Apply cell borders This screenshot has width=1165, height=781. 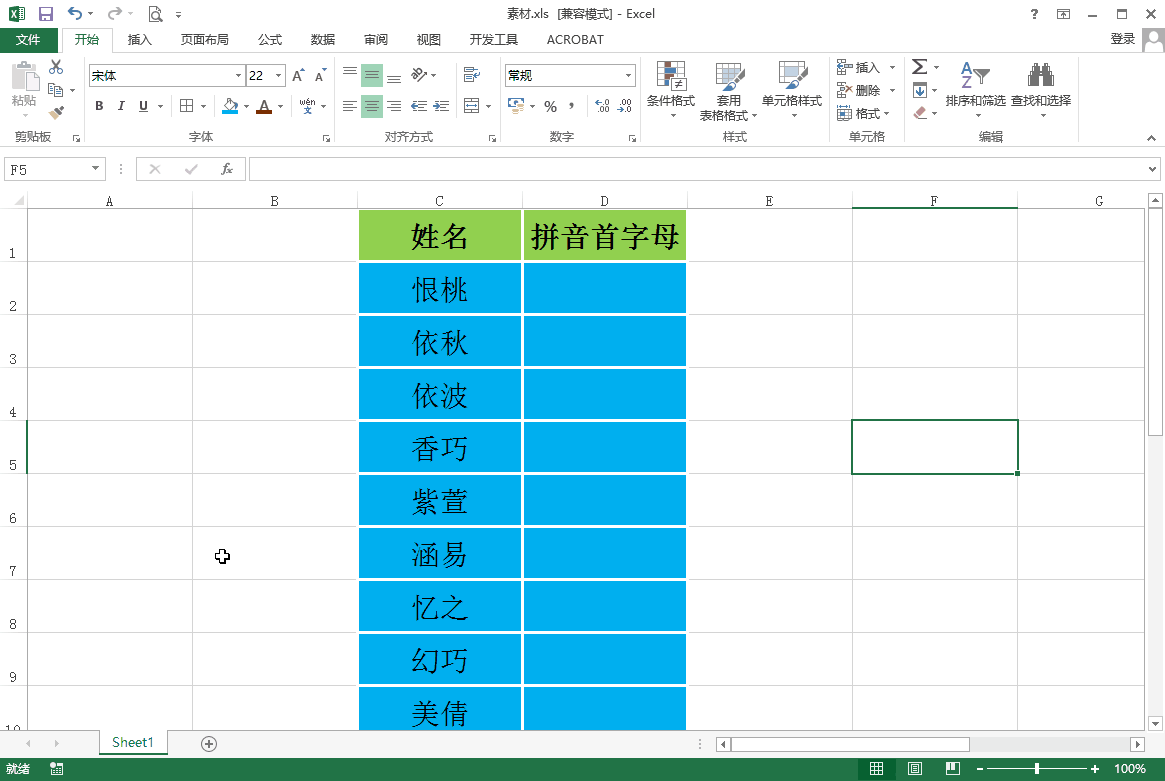186,106
